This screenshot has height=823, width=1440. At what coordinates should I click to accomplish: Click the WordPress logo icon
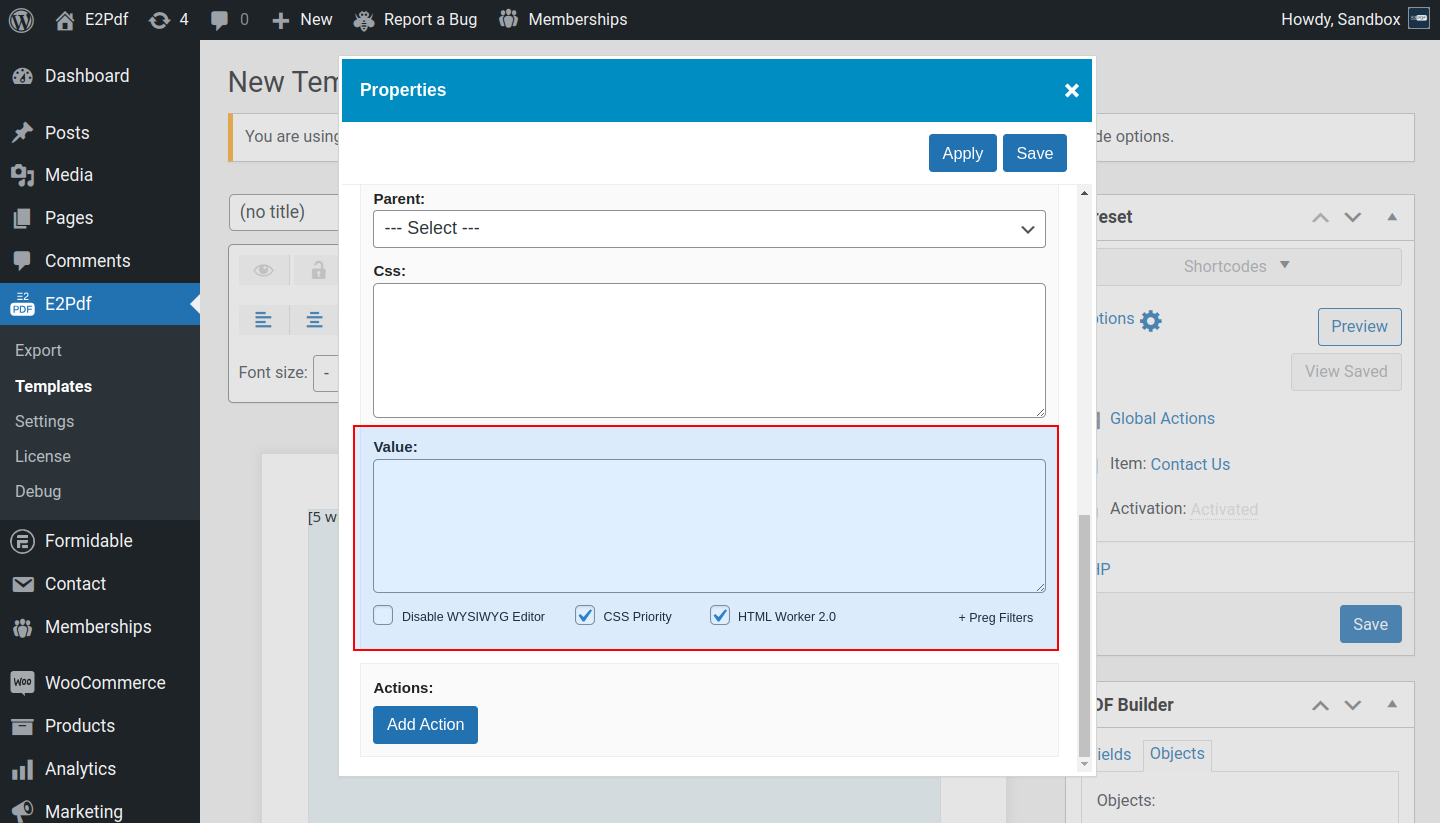pyautogui.click(x=21, y=19)
